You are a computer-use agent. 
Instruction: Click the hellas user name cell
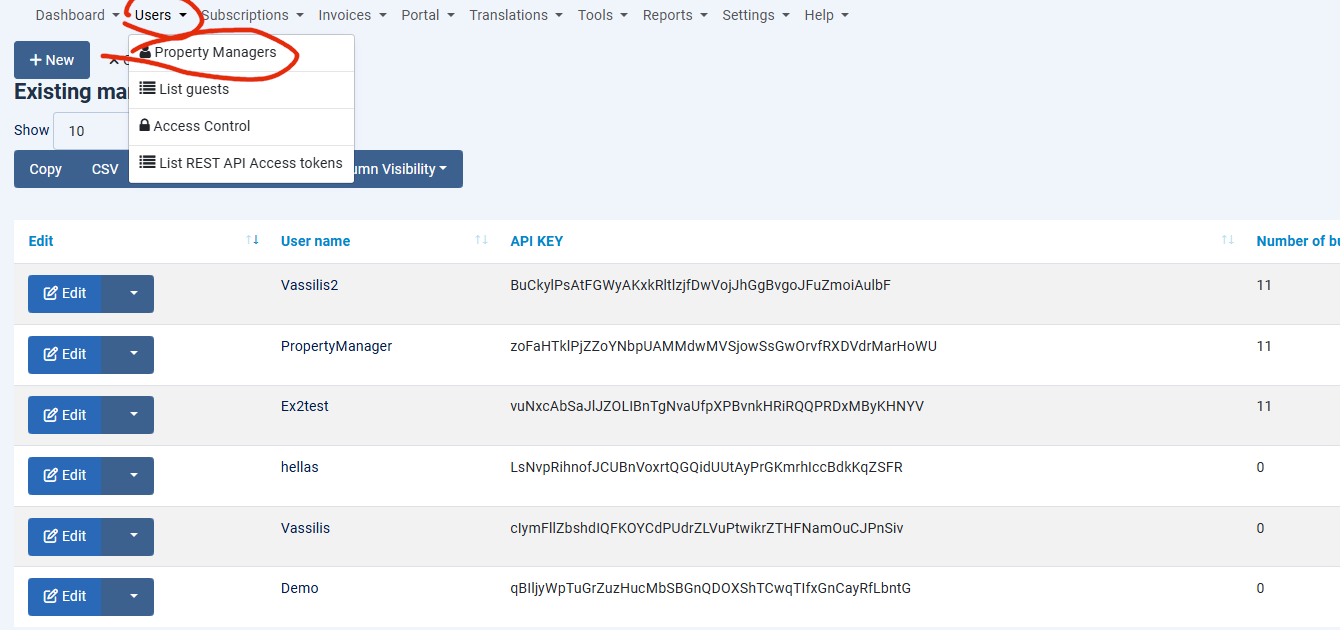point(300,467)
